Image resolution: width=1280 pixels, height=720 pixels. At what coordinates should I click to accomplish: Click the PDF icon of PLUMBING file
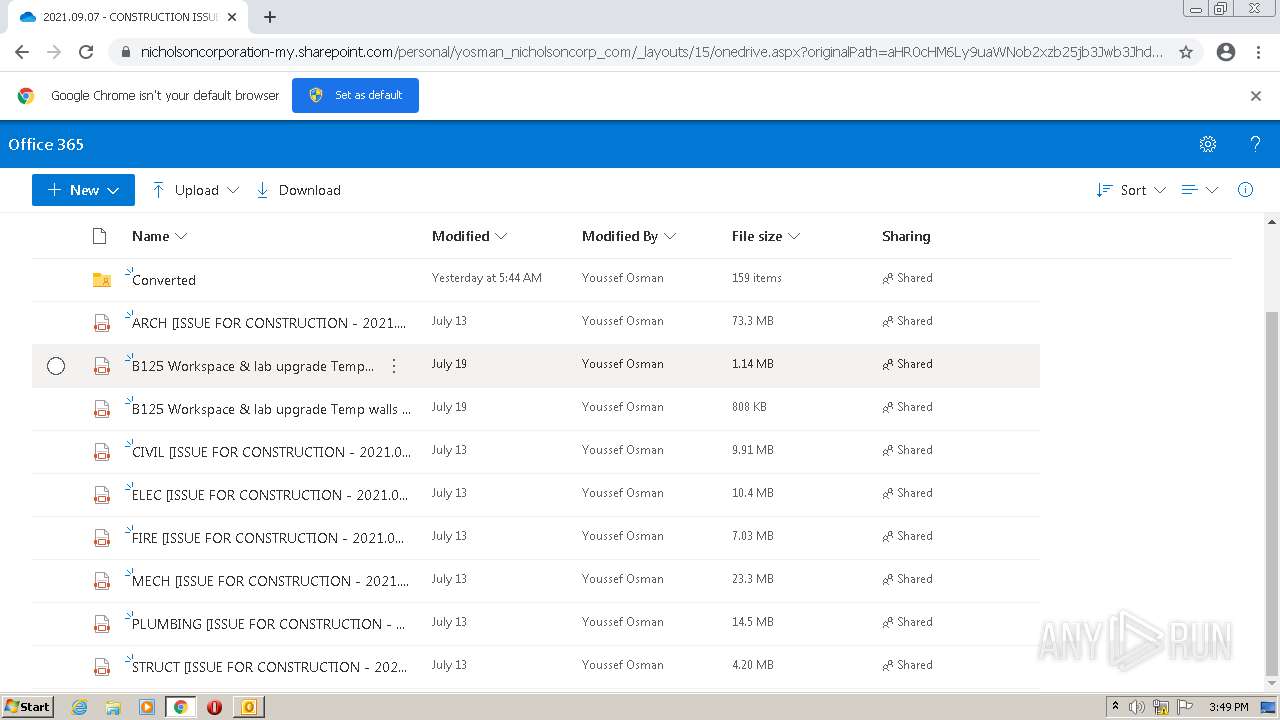click(x=101, y=624)
